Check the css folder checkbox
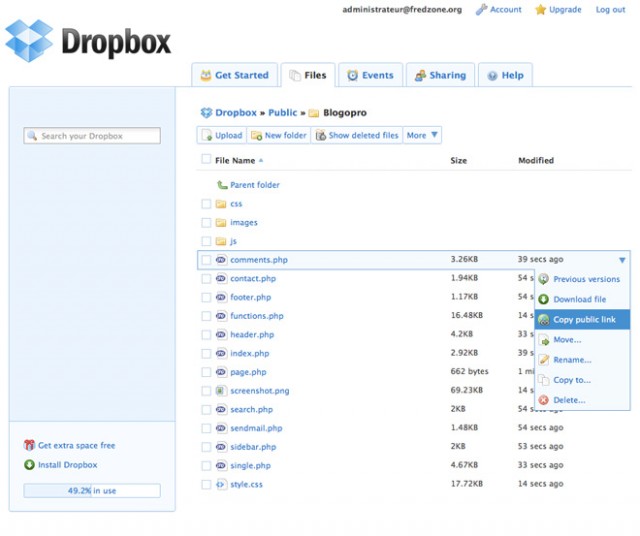Screen dimensions: 640x536 (206, 204)
